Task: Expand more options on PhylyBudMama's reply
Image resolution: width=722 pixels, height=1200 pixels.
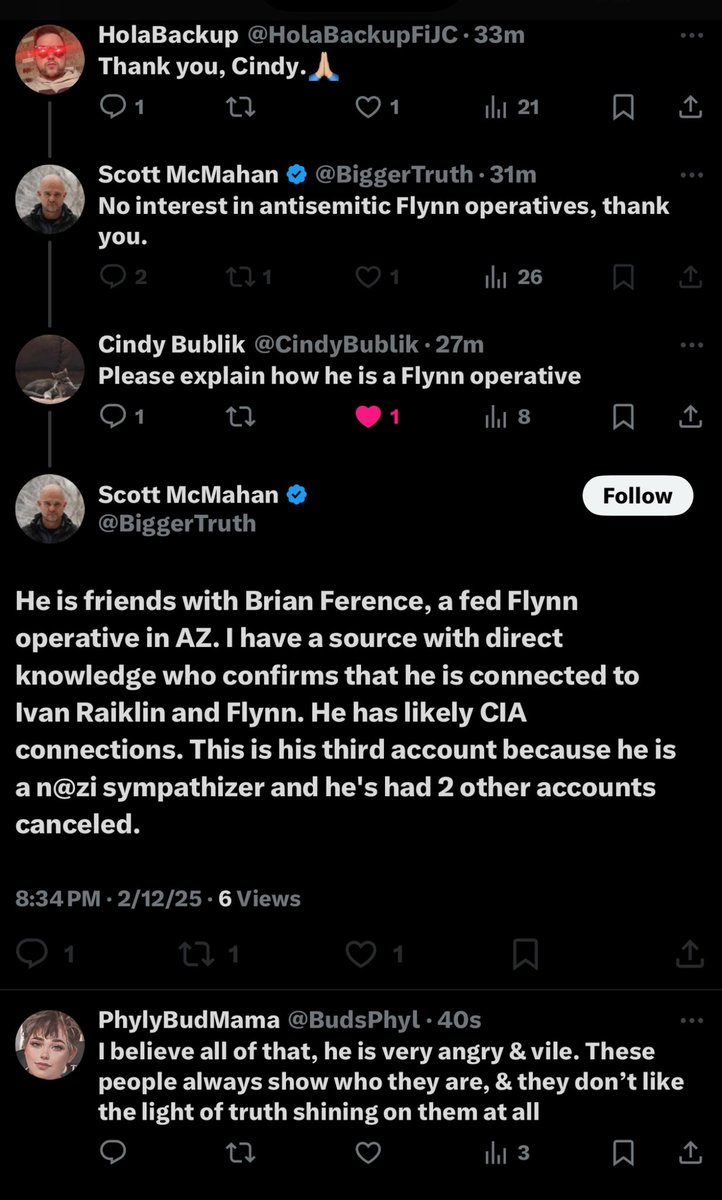Action: [x=691, y=1020]
